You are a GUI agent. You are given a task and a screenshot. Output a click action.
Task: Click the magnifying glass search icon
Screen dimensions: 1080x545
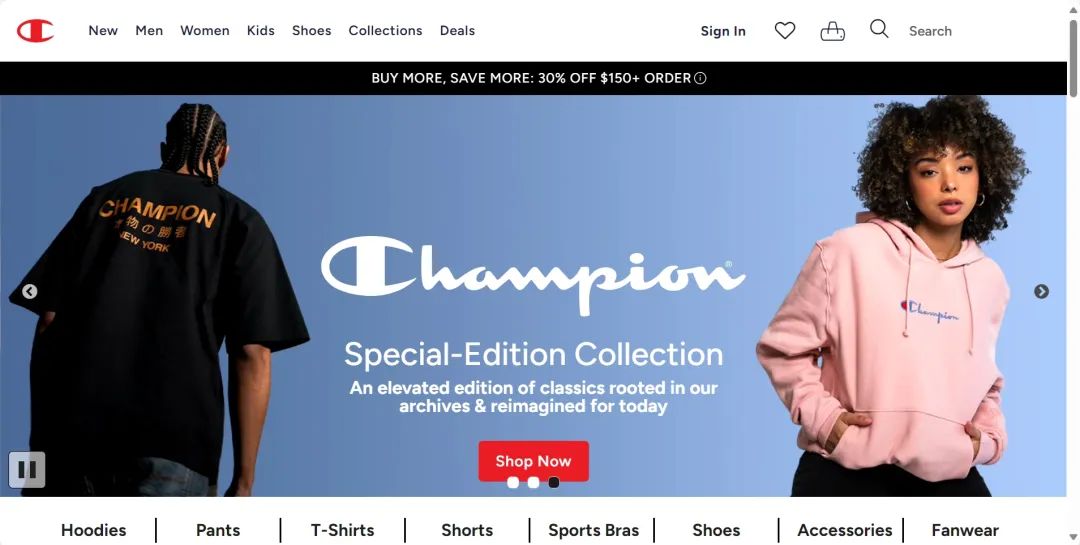(879, 29)
